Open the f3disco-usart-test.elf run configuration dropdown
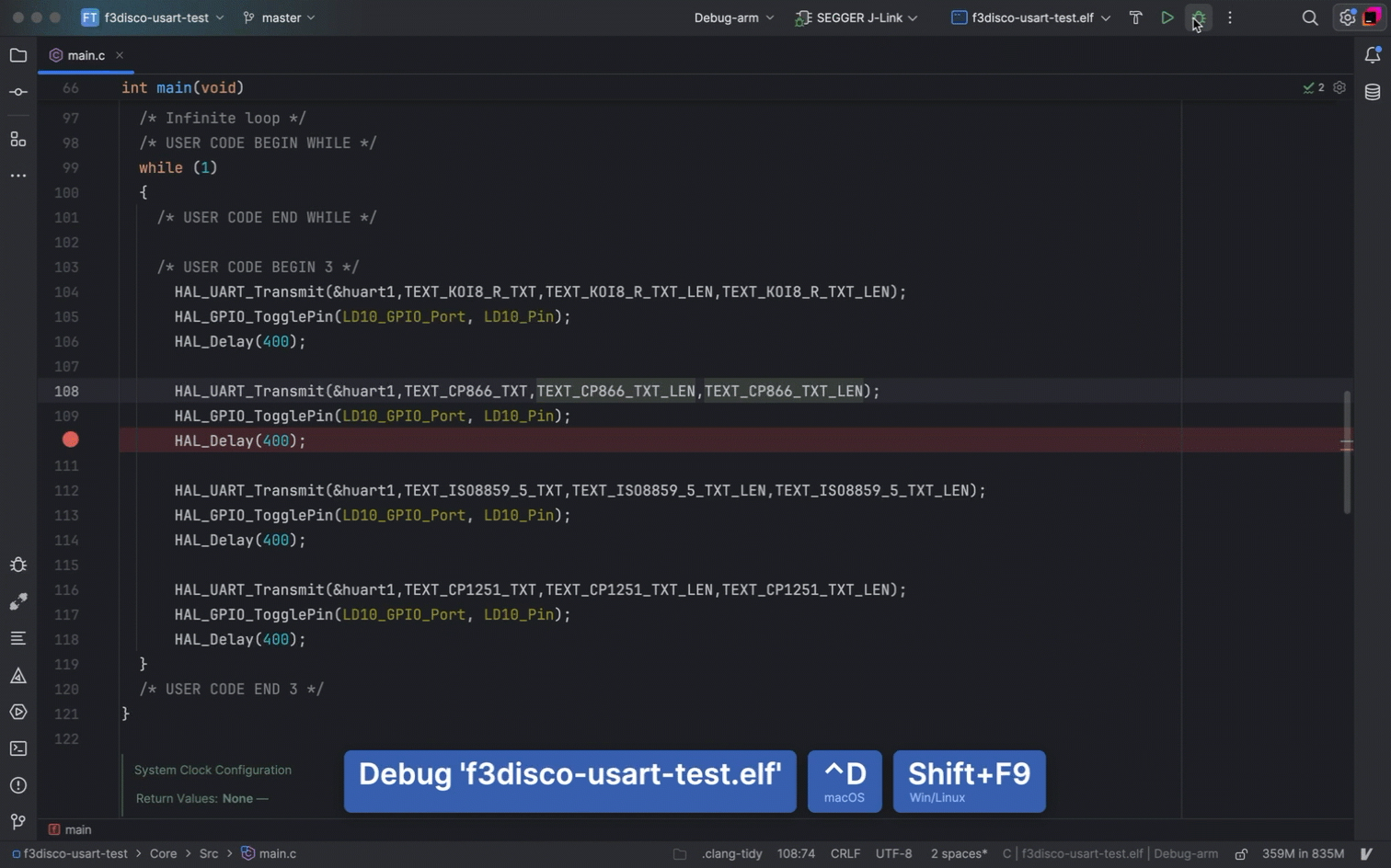The height and width of the screenshot is (868, 1391). (1031, 17)
